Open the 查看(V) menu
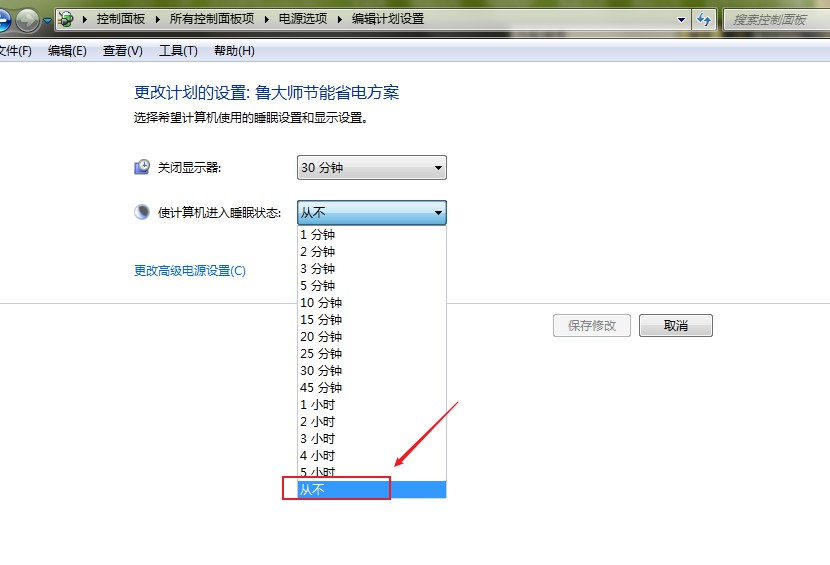 pos(123,51)
